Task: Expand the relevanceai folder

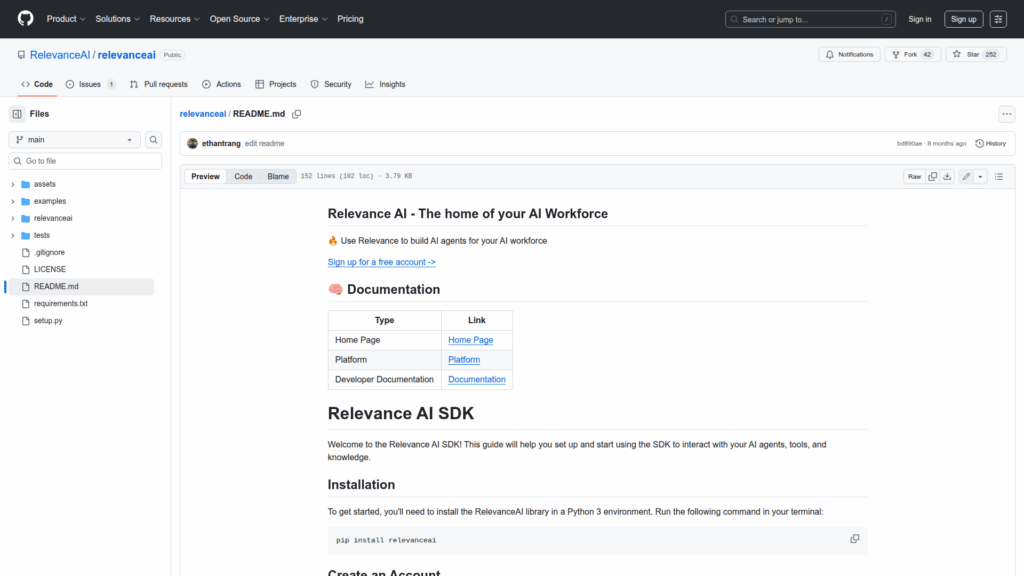Action: click(x=12, y=218)
